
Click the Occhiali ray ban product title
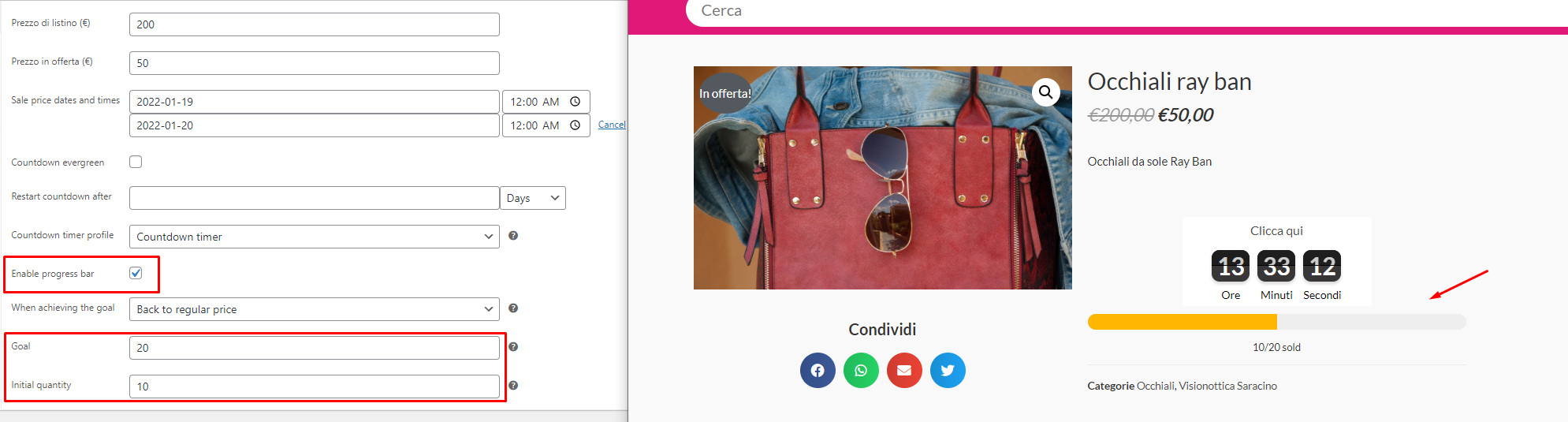point(1169,81)
